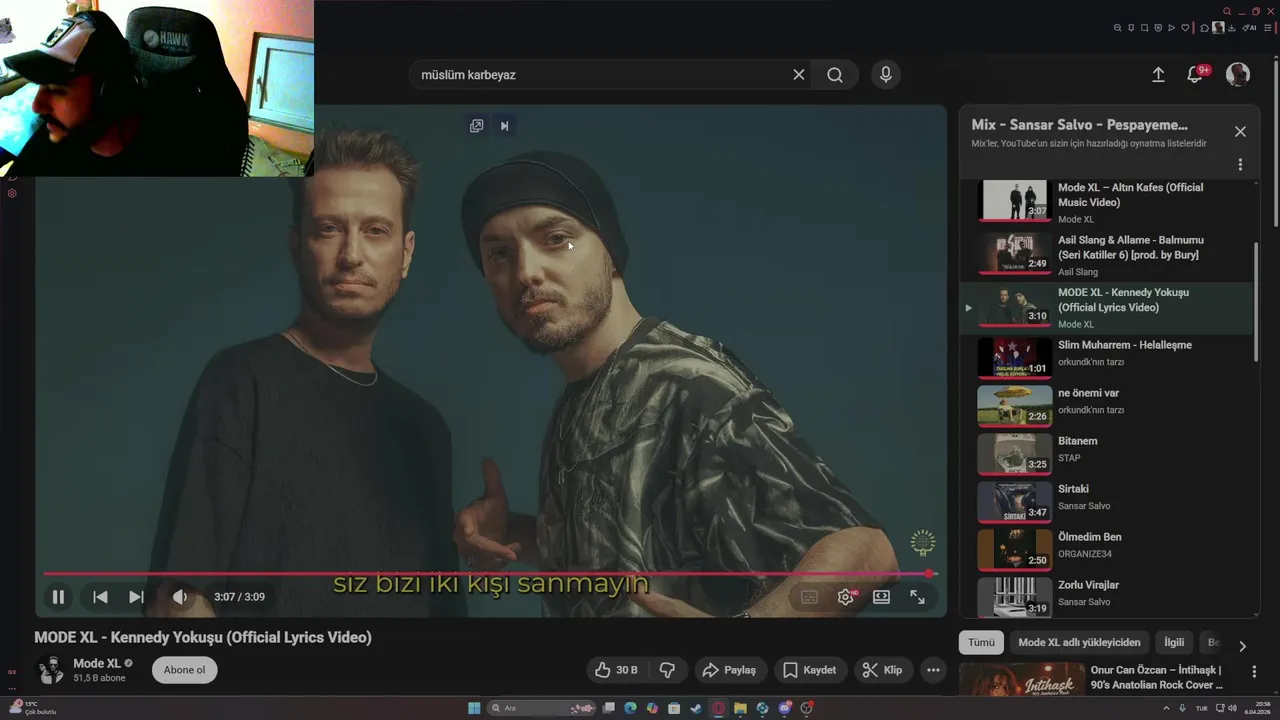1280x720 pixels.
Task: Click the magnifier search button
Action: 835,75
